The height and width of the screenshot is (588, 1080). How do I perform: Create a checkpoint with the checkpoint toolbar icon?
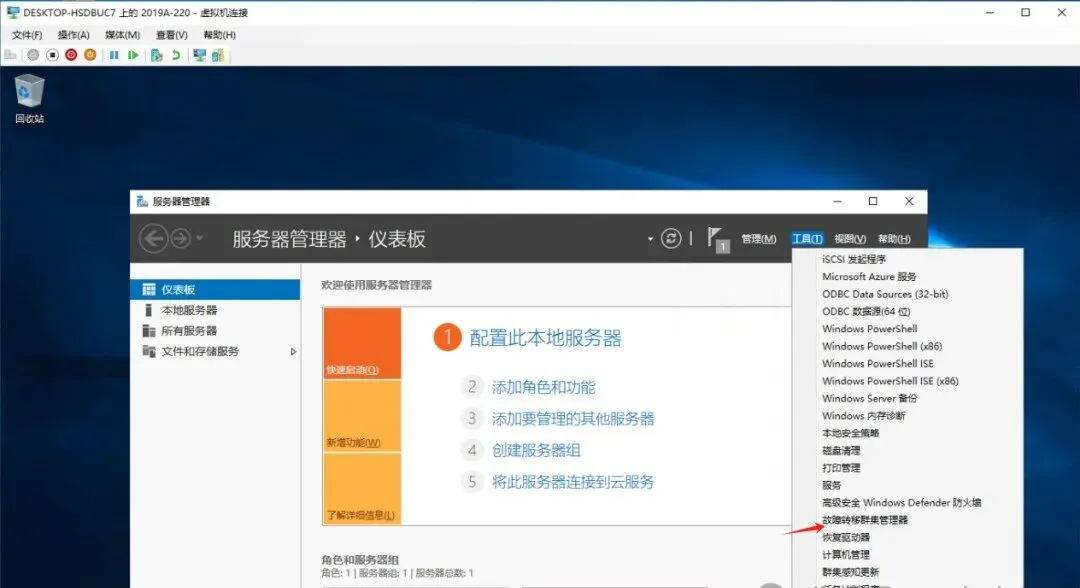click(156, 55)
